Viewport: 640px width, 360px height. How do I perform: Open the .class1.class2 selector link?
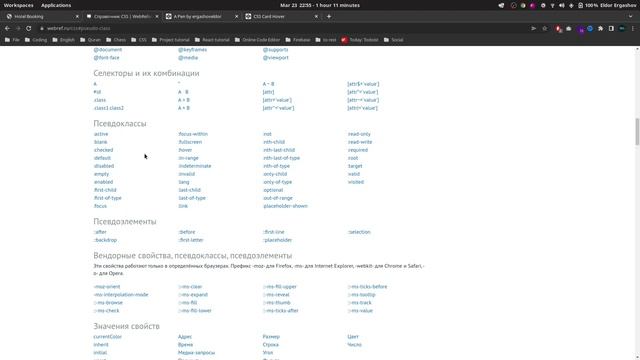pyautogui.click(x=109, y=108)
